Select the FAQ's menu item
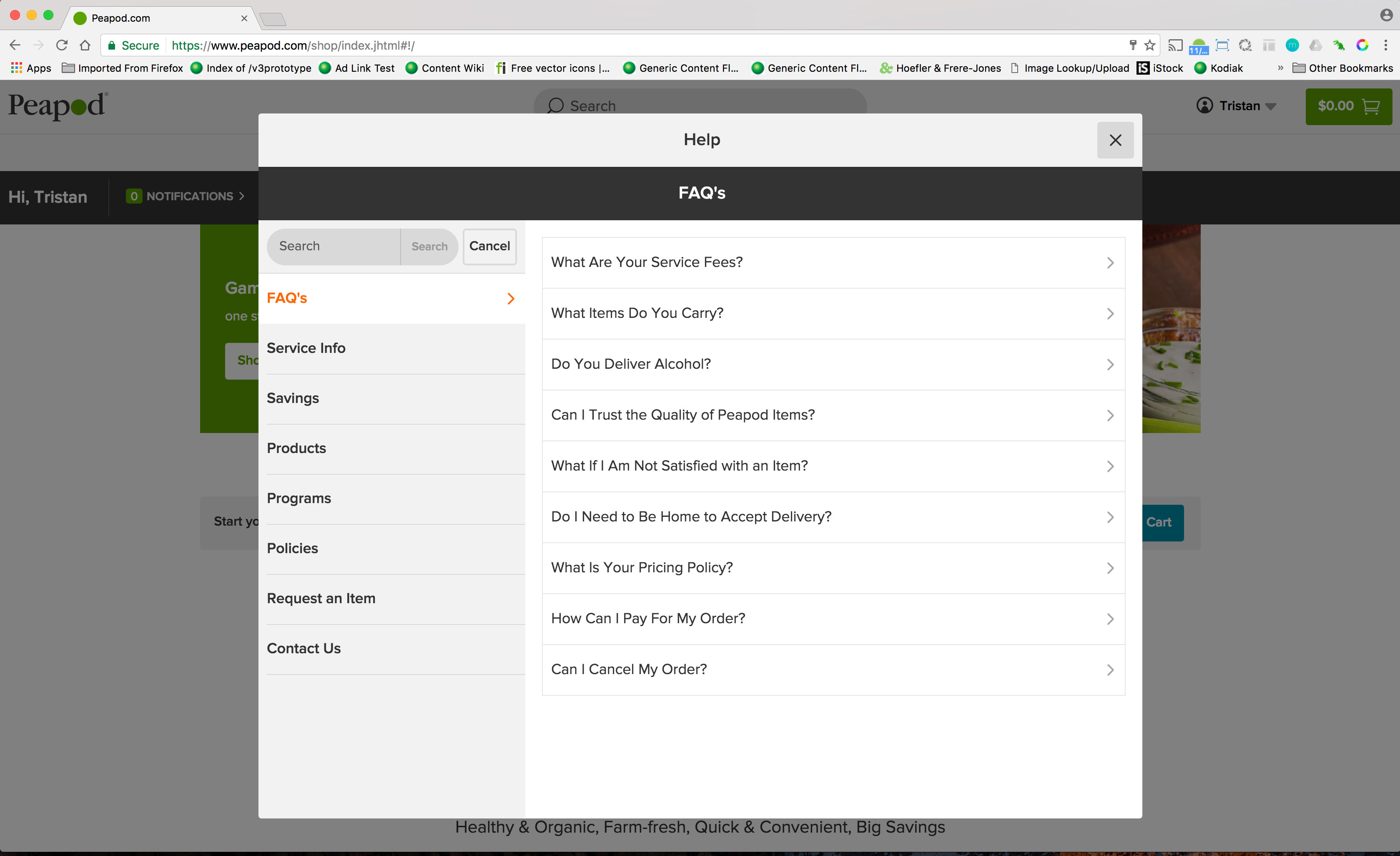Image resolution: width=1400 pixels, height=856 pixels. [391, 298]
